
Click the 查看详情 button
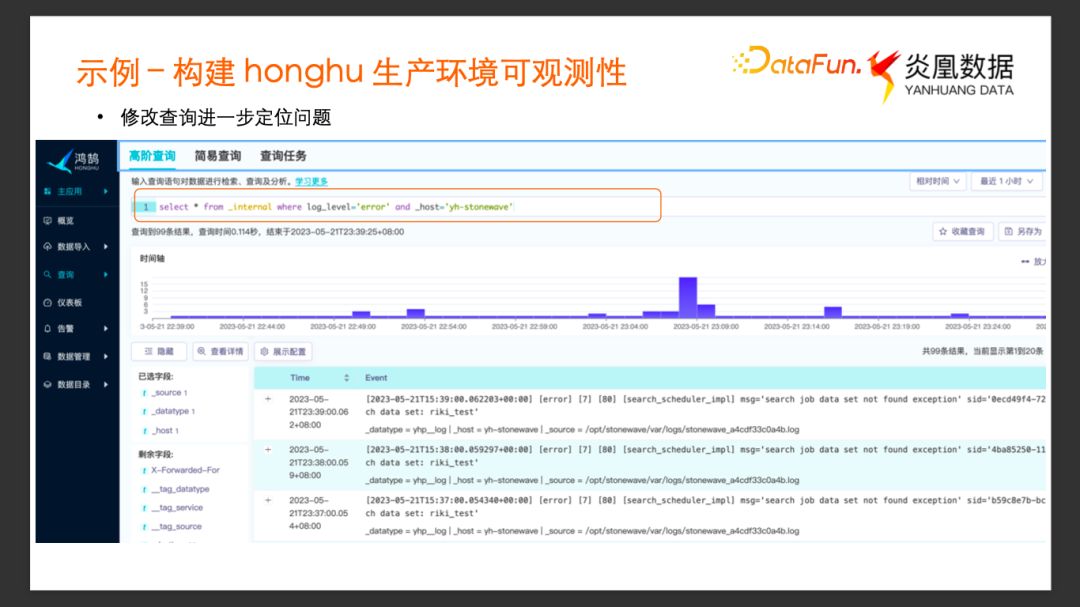220,351
